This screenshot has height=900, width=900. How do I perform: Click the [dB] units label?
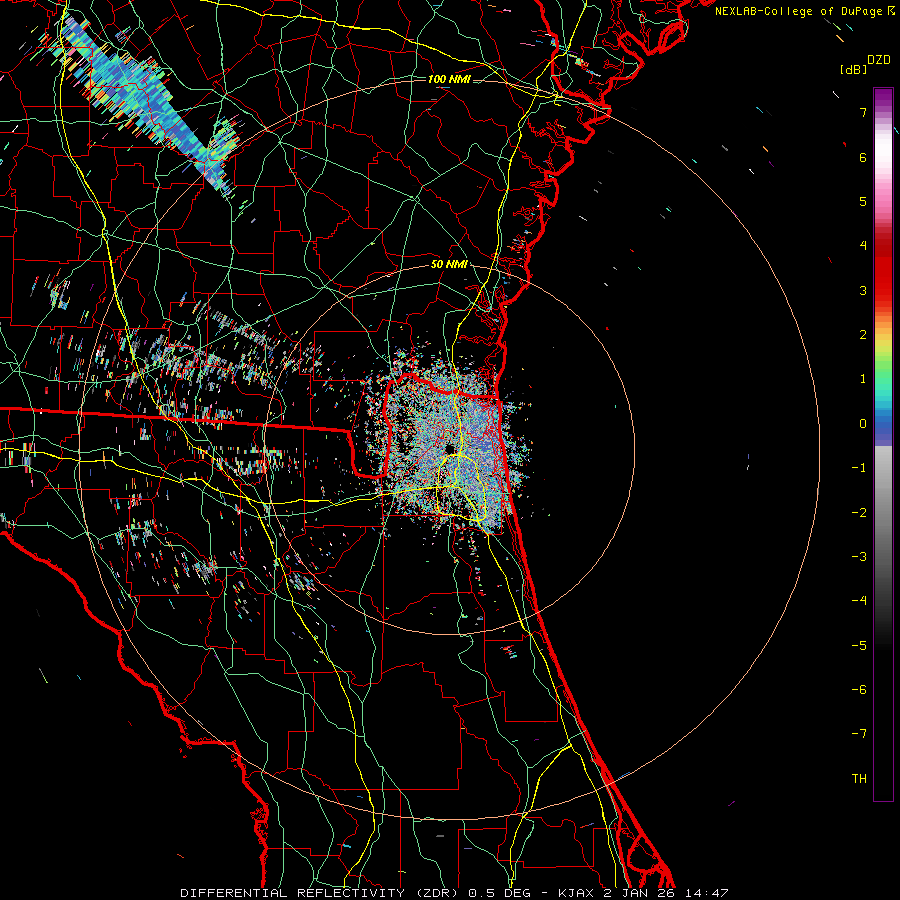(853, 69)
